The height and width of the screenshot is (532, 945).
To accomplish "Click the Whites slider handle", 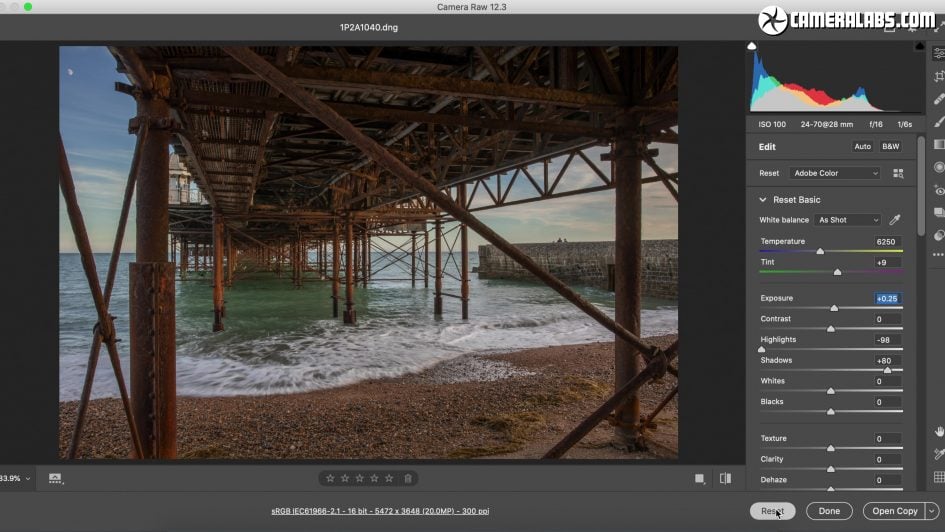I will pos(830,391).
